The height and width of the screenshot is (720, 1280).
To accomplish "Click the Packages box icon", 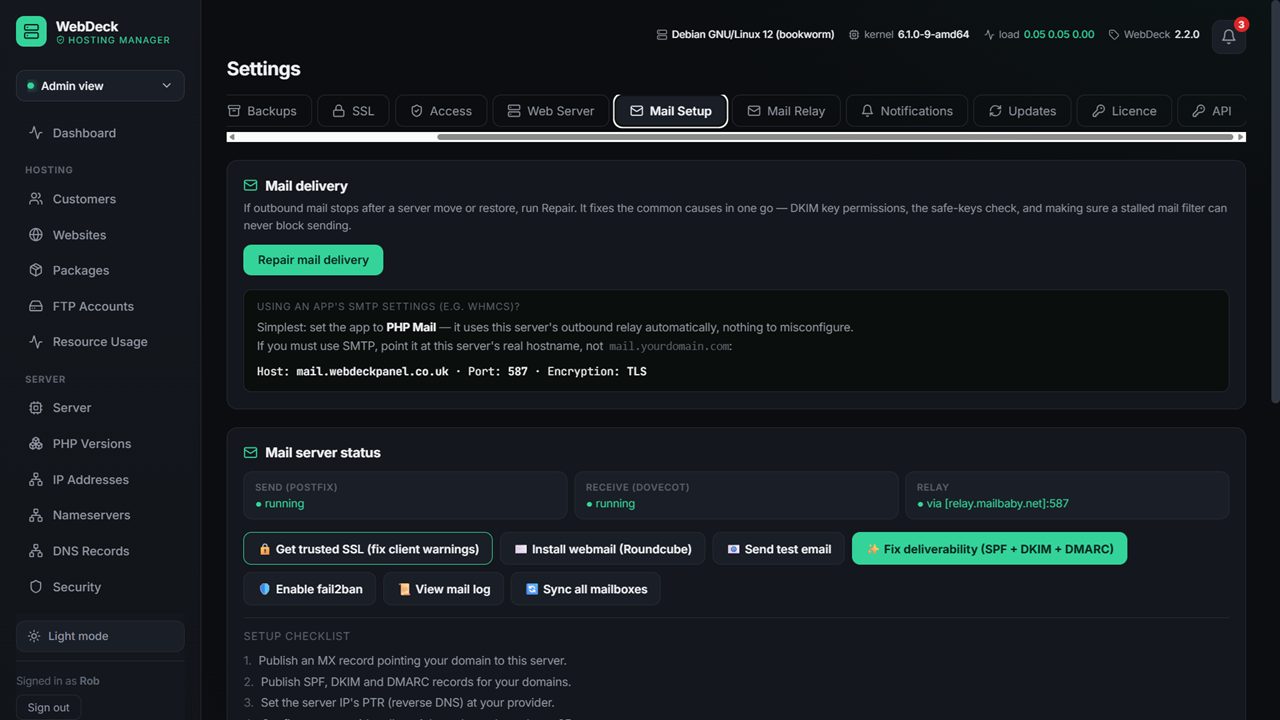I will click(36, 270).
